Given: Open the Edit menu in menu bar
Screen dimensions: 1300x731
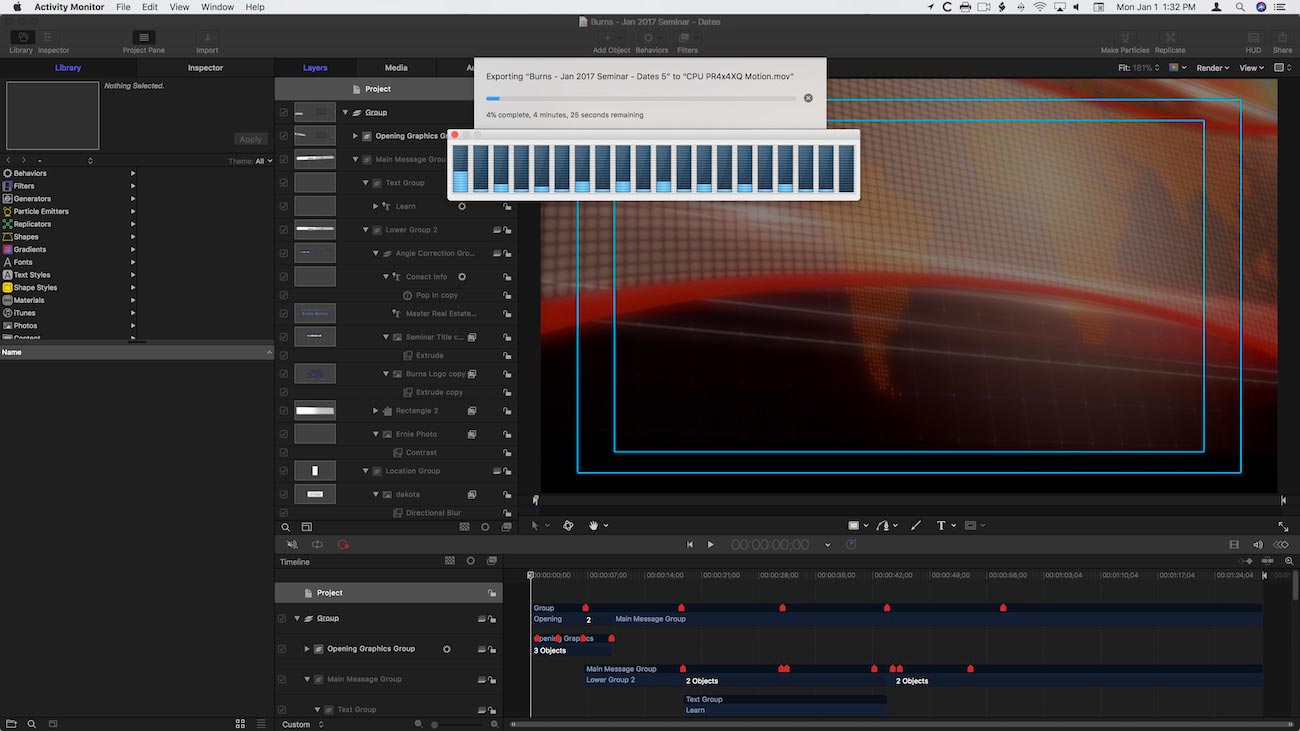Looking at the screenshot, I should tap(150, 7).
